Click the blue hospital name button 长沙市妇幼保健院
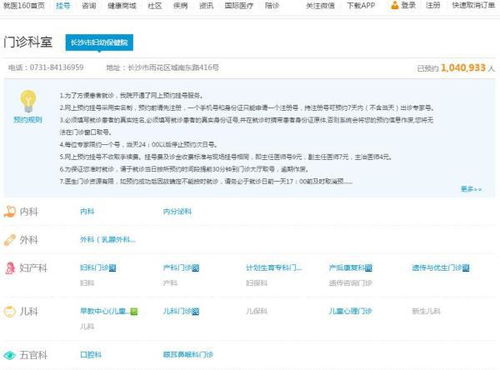This screenshot has height=370, width=500. (99, 43)
